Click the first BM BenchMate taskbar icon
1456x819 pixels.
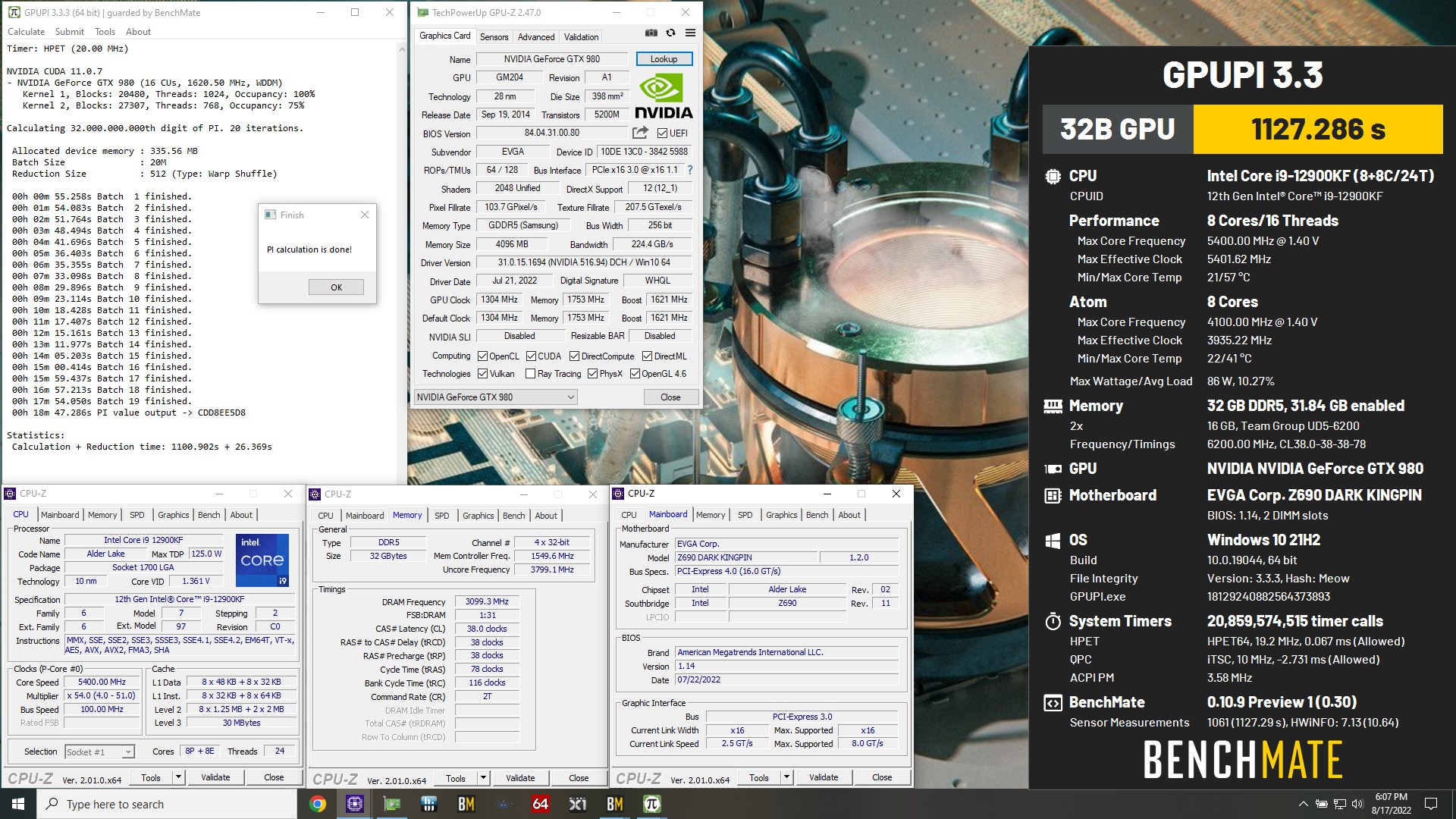(466, 804)
